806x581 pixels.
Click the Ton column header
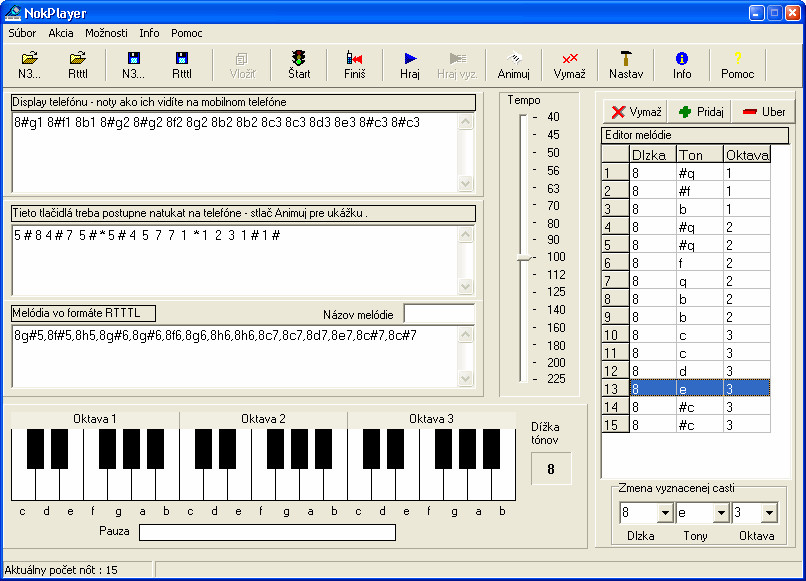[700, 155]
